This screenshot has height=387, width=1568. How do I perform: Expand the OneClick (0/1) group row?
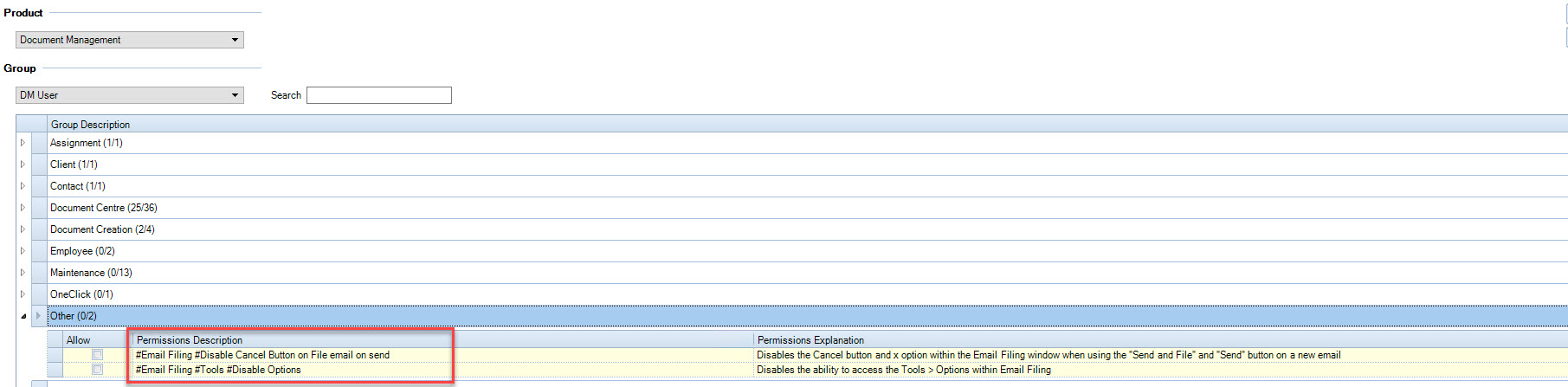[23, 294]
